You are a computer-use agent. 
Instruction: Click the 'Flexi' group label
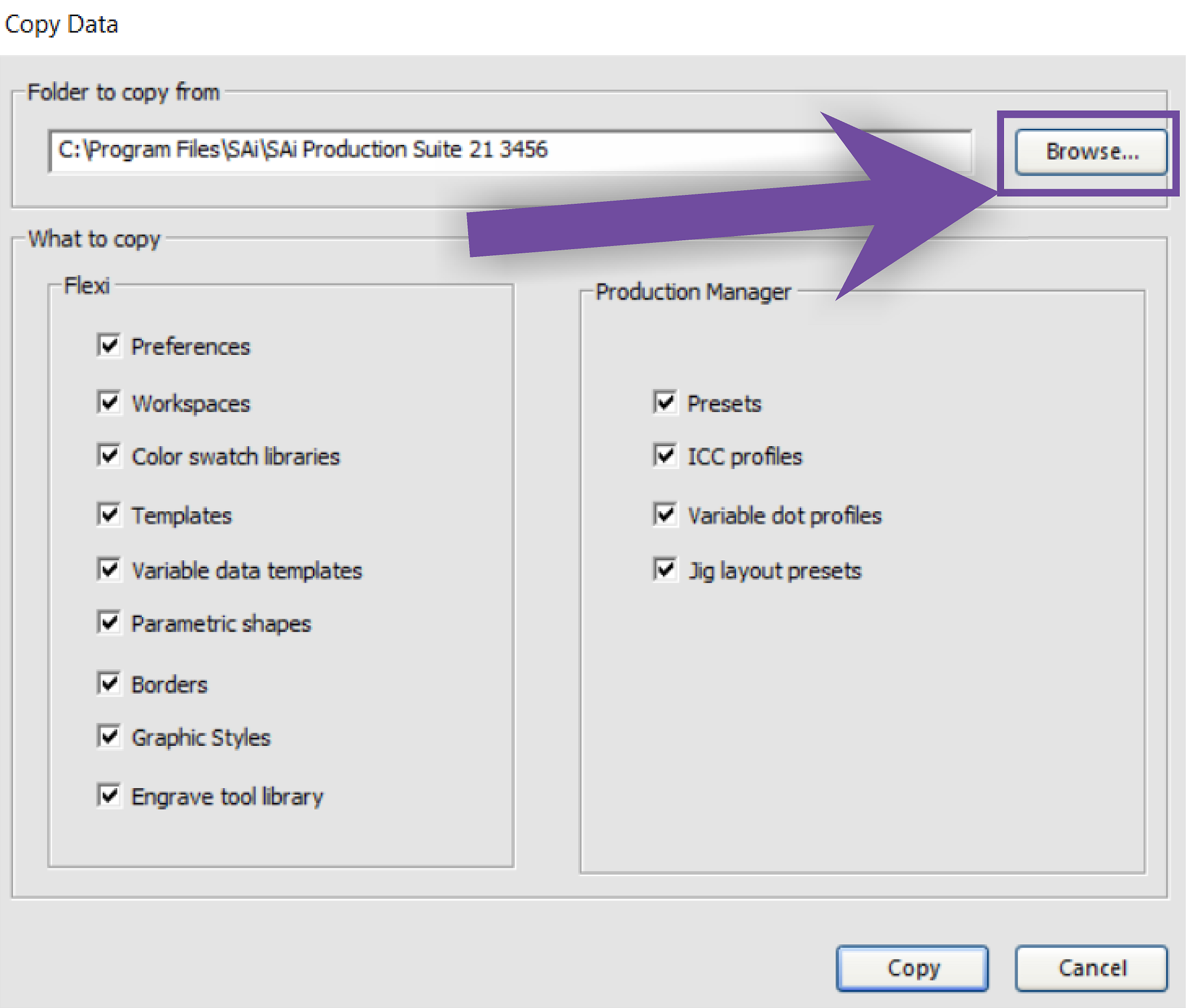pyautogui.click(x=87, y=285)
